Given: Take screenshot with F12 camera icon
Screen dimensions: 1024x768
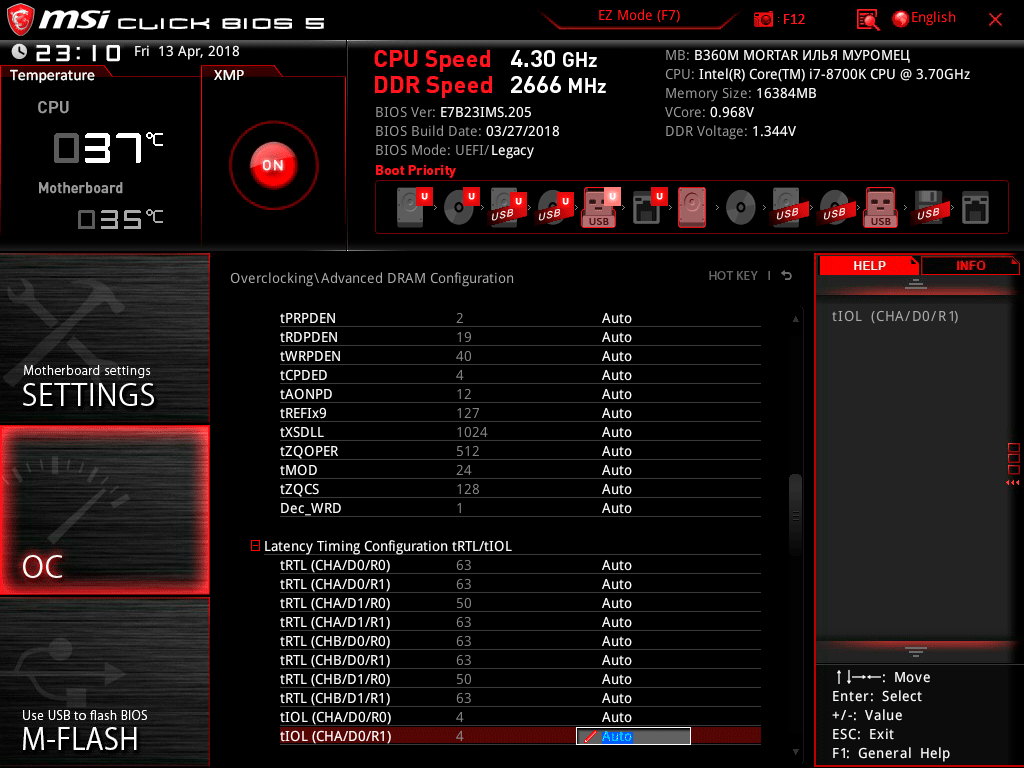Looking at the screenshot, I should (x=763, y=19).
